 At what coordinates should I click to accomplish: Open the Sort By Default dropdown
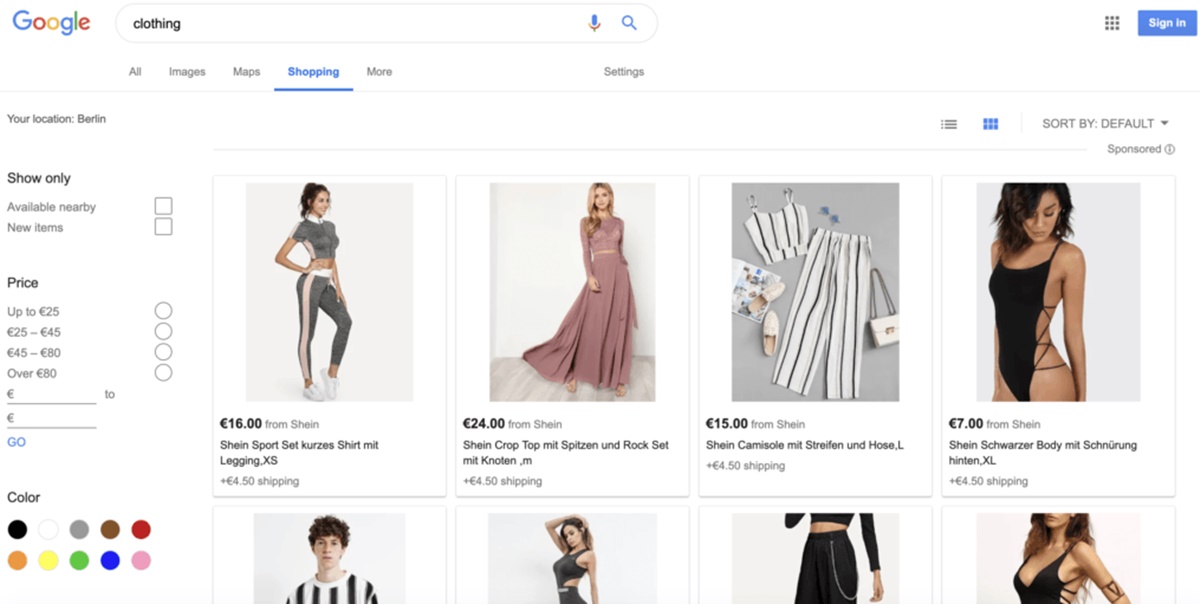1105,124
